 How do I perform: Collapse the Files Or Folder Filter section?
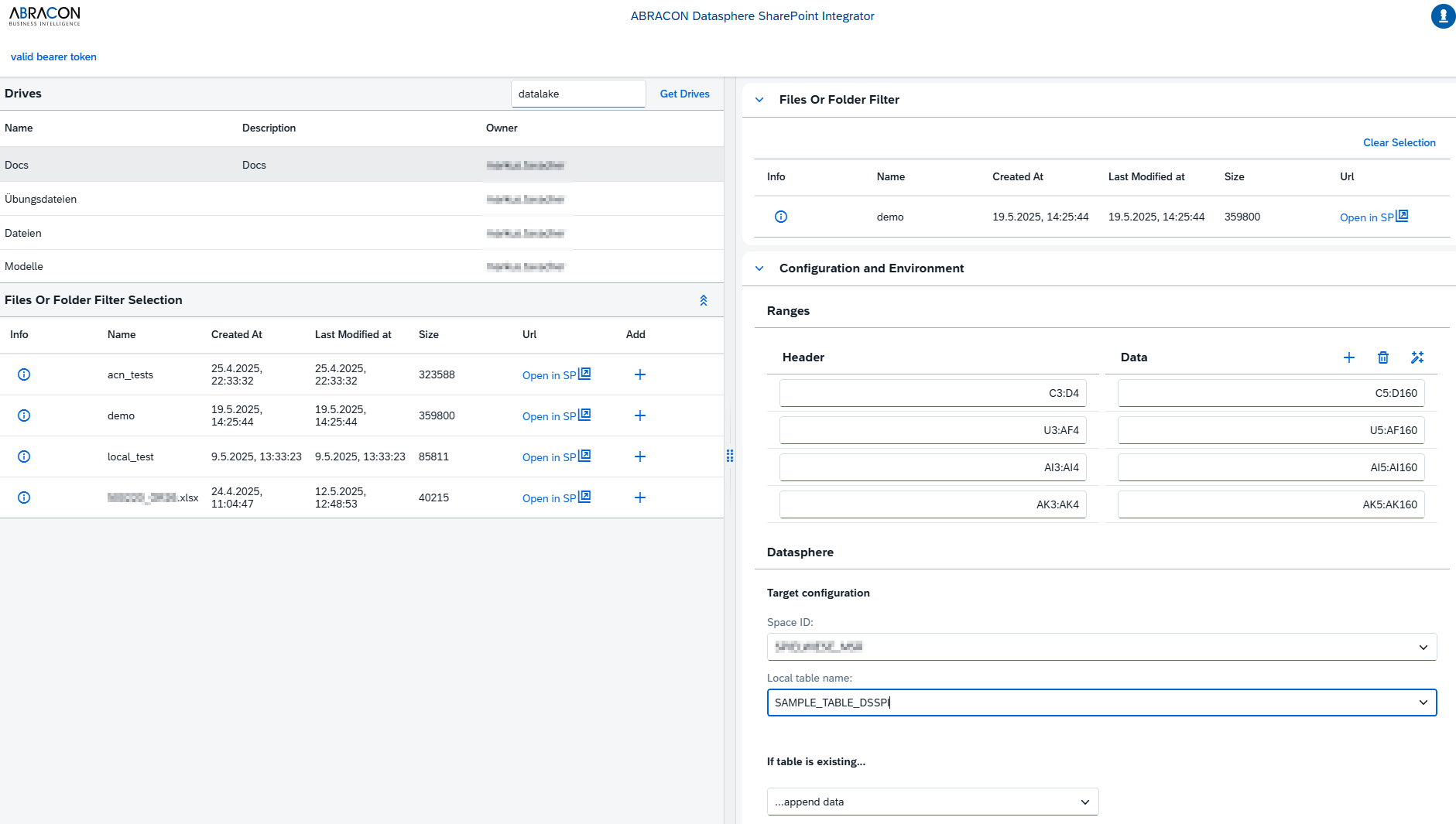759,100
